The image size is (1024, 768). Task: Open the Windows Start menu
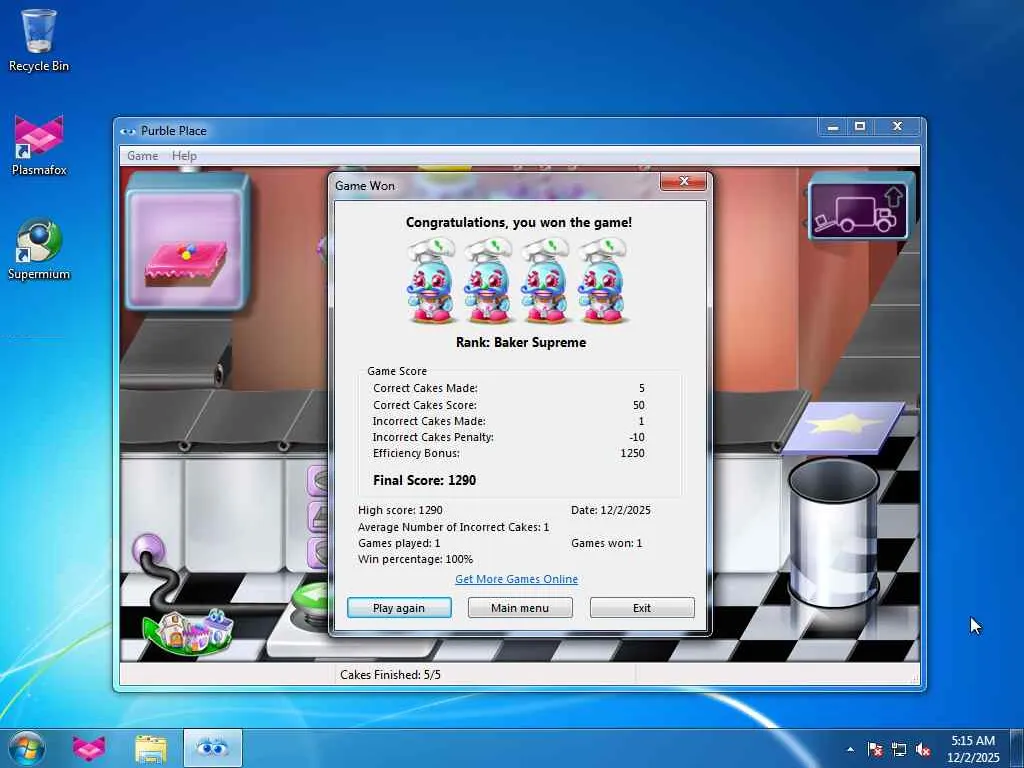[x=26, y=748]
